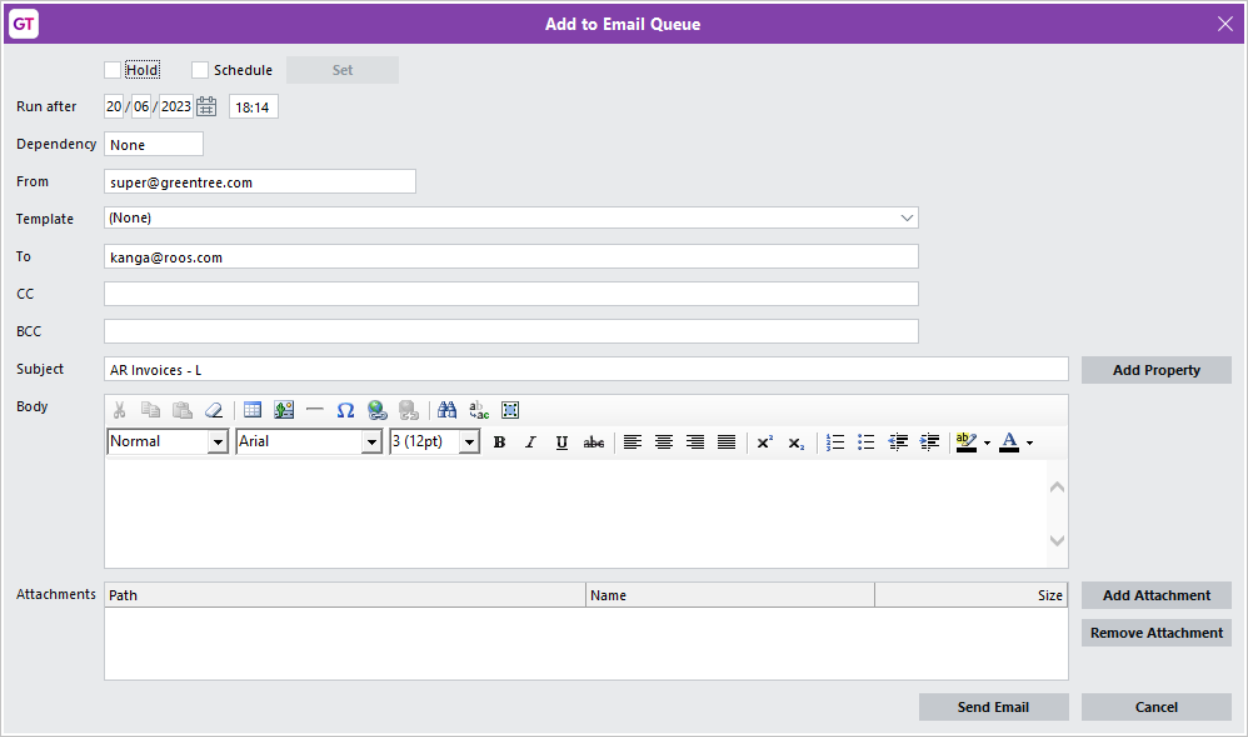The image size is (1248, 737).
Task: Open font color dropdown arrow
Action: (x=1029, y=442)
